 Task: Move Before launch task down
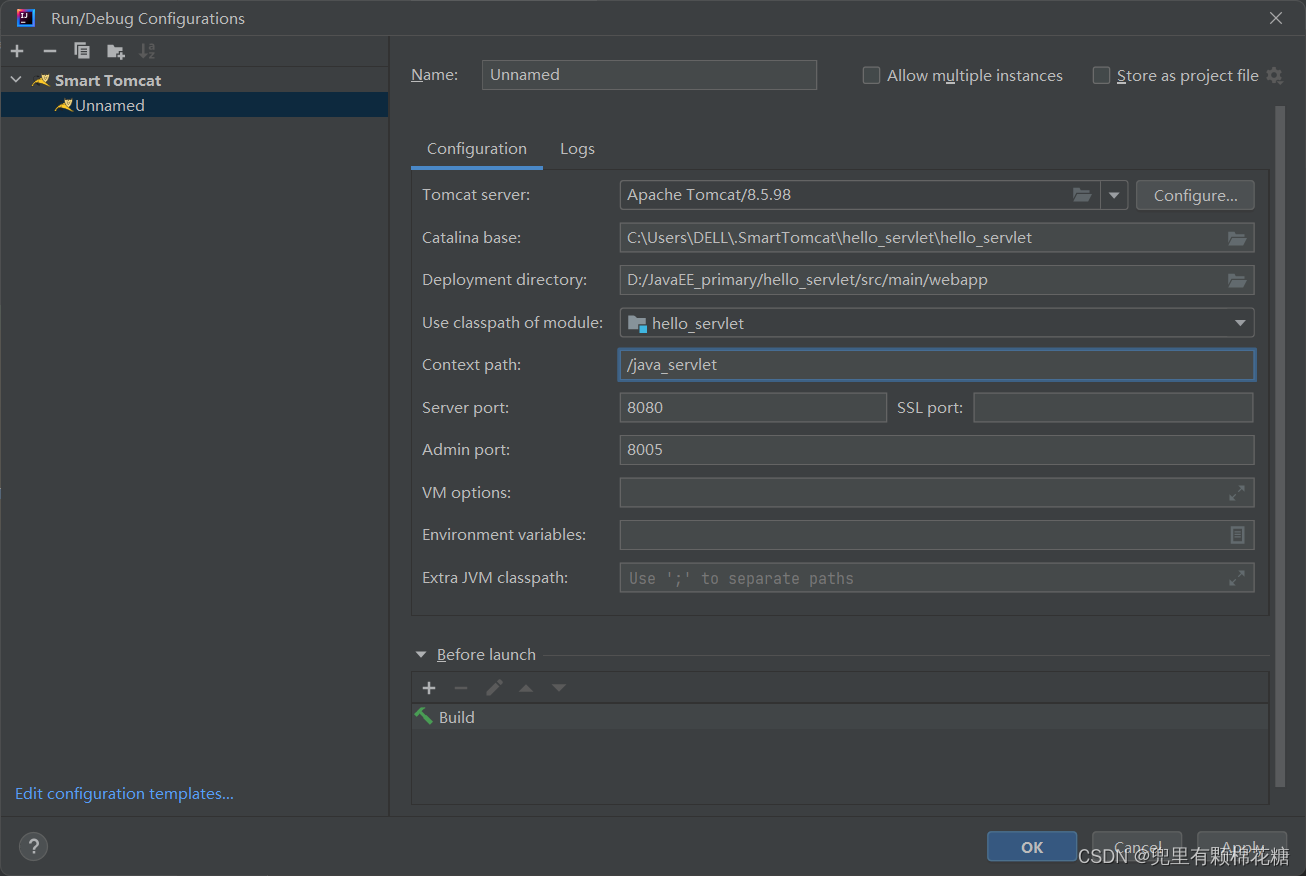point(559,688)
